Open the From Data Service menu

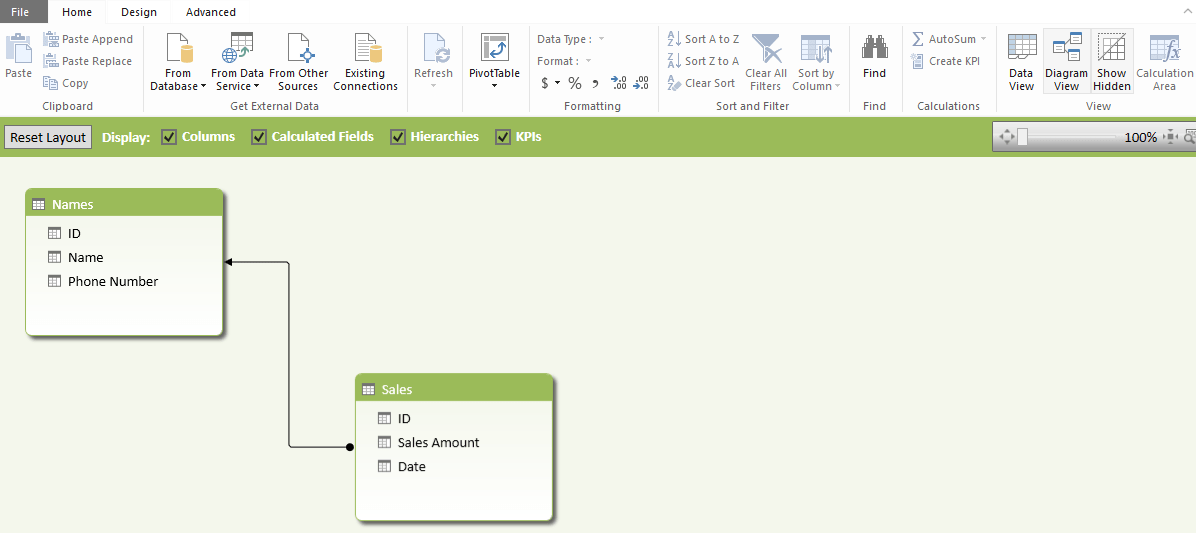tap(237, 63)
